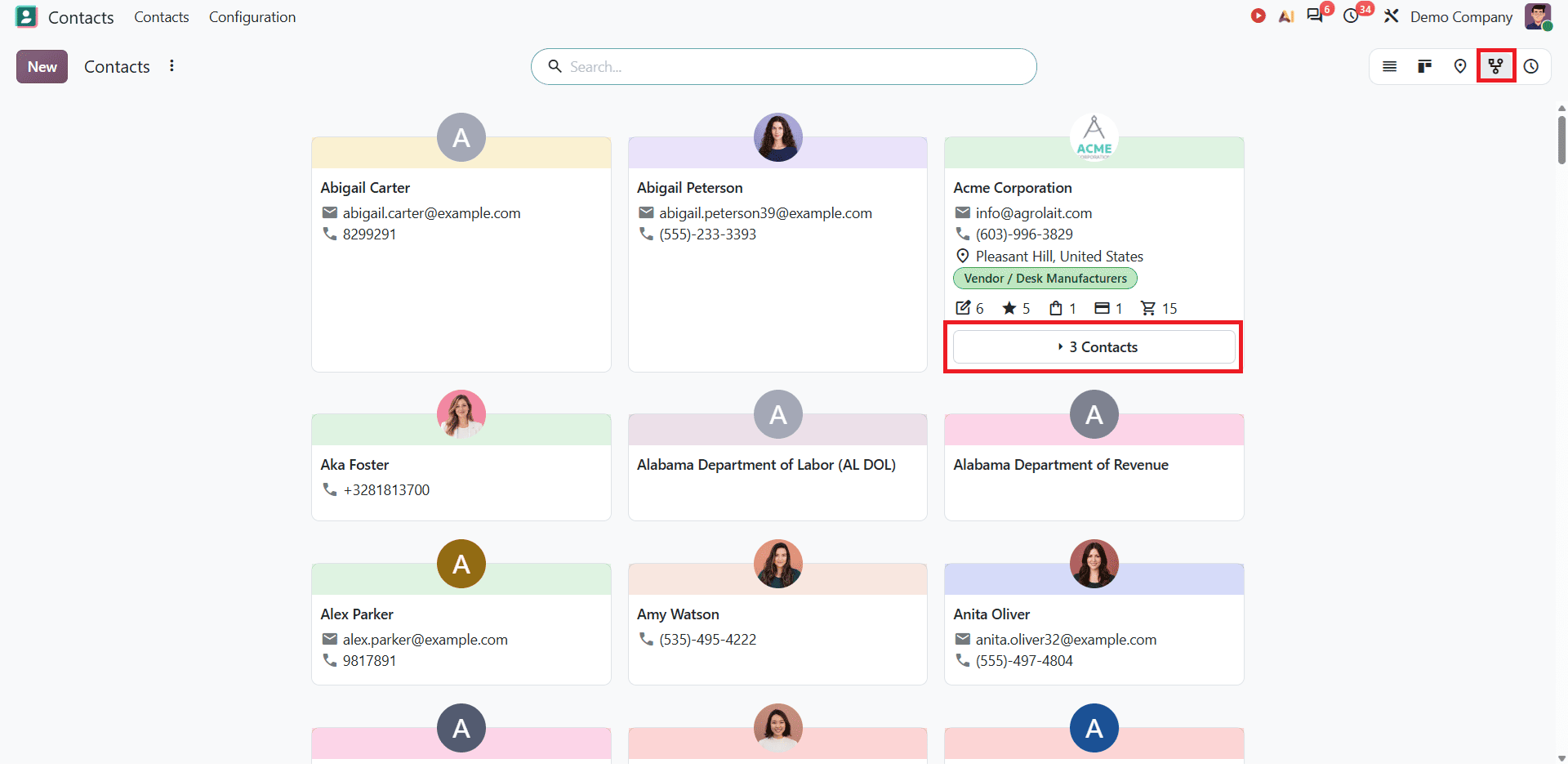This screenshot has width=1568, height=768.
Task: Open the messages icon with badge 6
Action: click(1316, 16)
